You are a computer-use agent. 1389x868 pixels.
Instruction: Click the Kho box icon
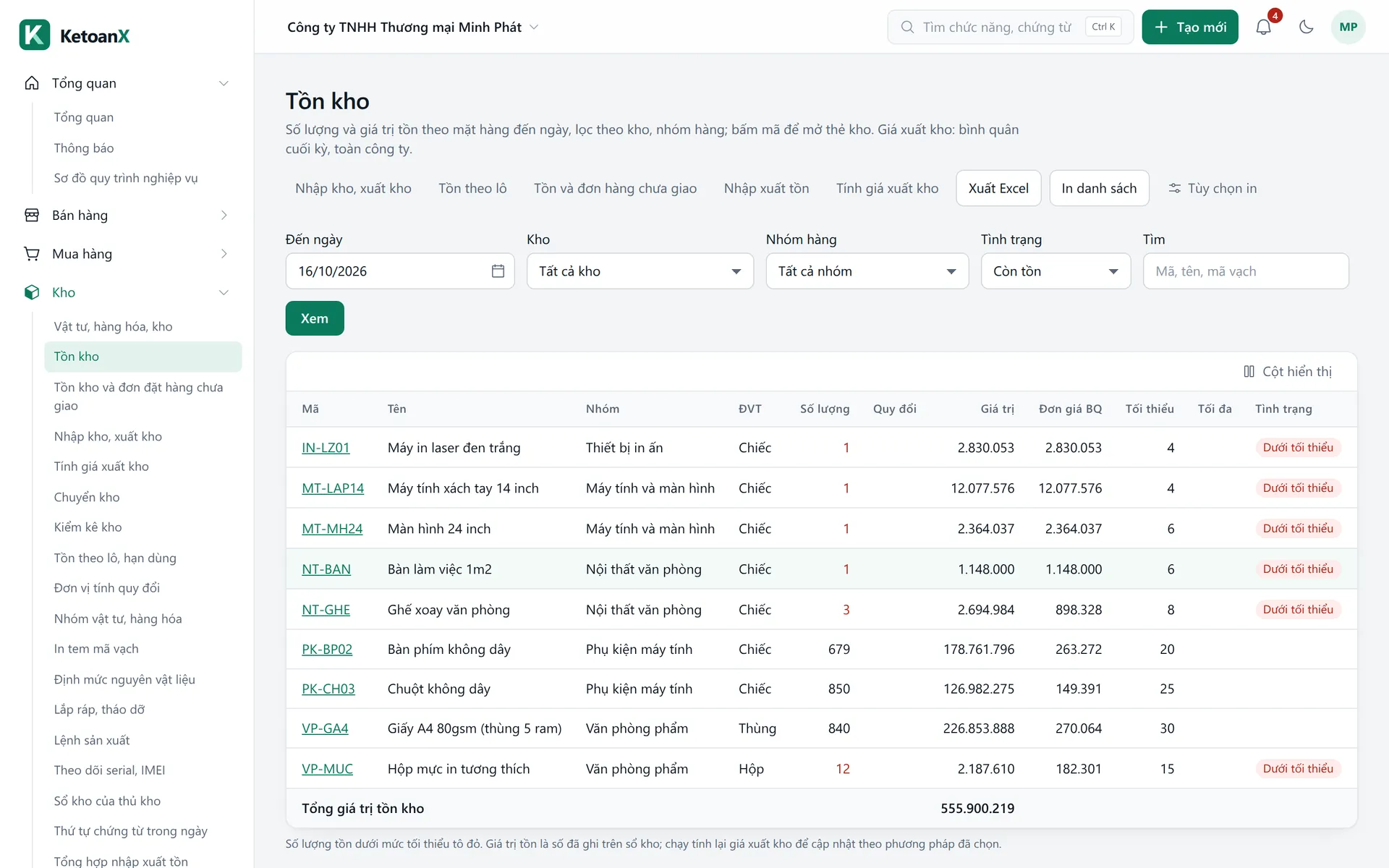(32, 292)
